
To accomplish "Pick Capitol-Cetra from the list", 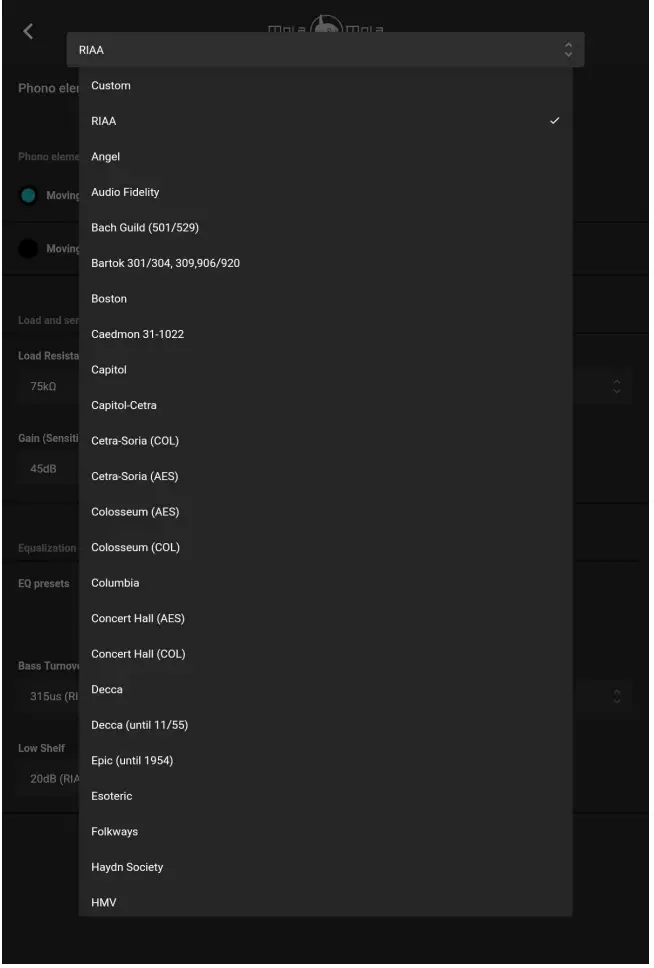I will tap(124, 405).
